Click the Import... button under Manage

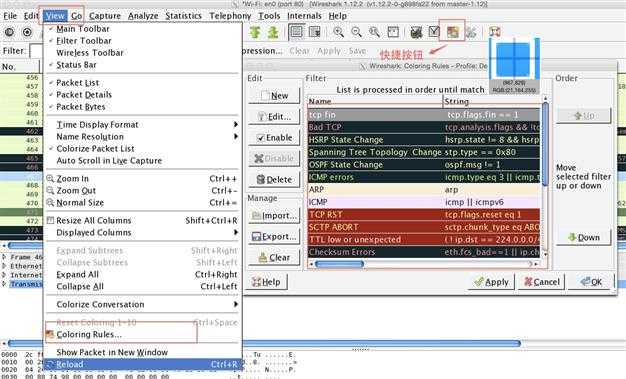274,216
